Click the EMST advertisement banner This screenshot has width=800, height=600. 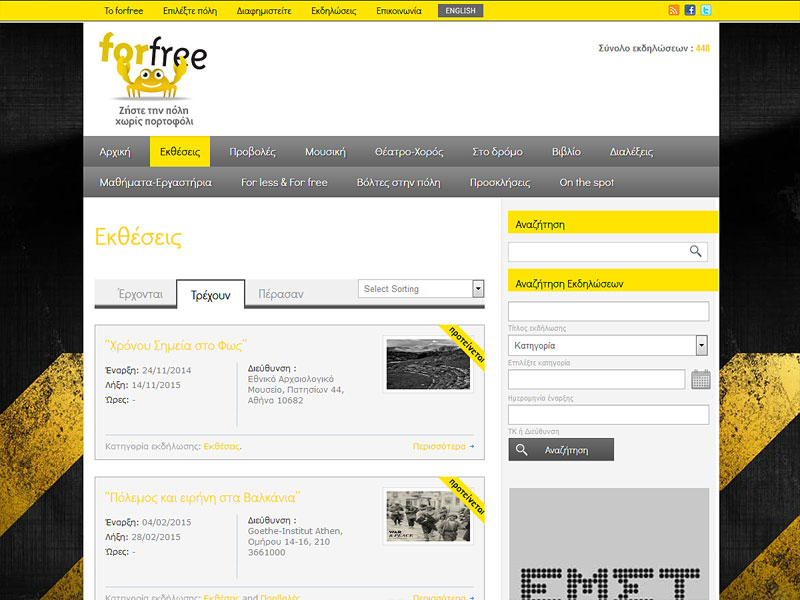tap(609, 544)
